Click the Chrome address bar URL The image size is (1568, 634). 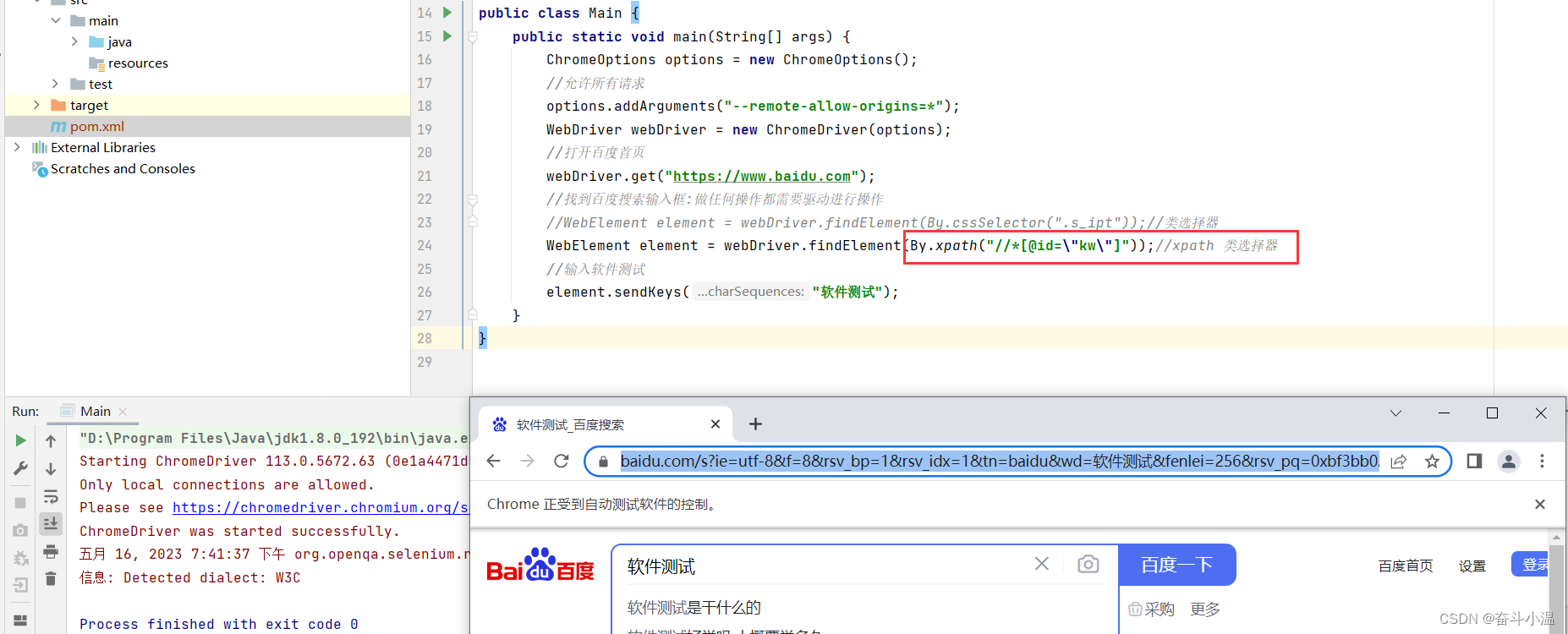[x=1000, y=462]
